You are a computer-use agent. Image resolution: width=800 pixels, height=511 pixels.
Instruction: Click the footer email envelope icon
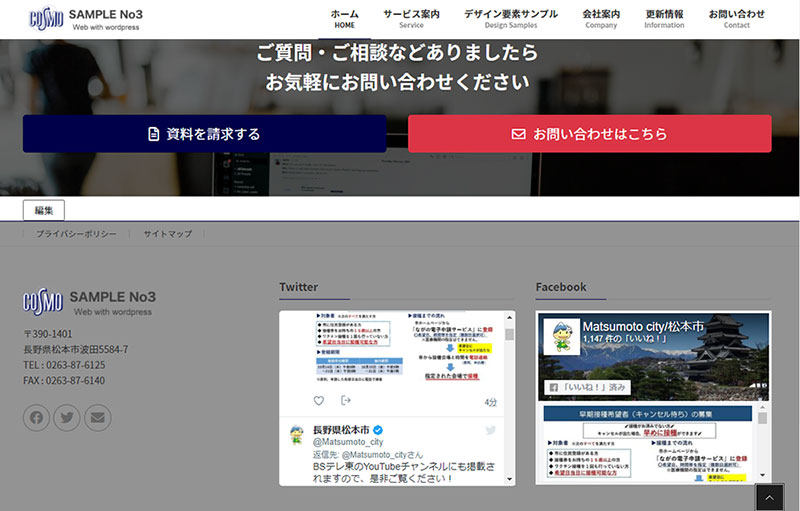97,417
